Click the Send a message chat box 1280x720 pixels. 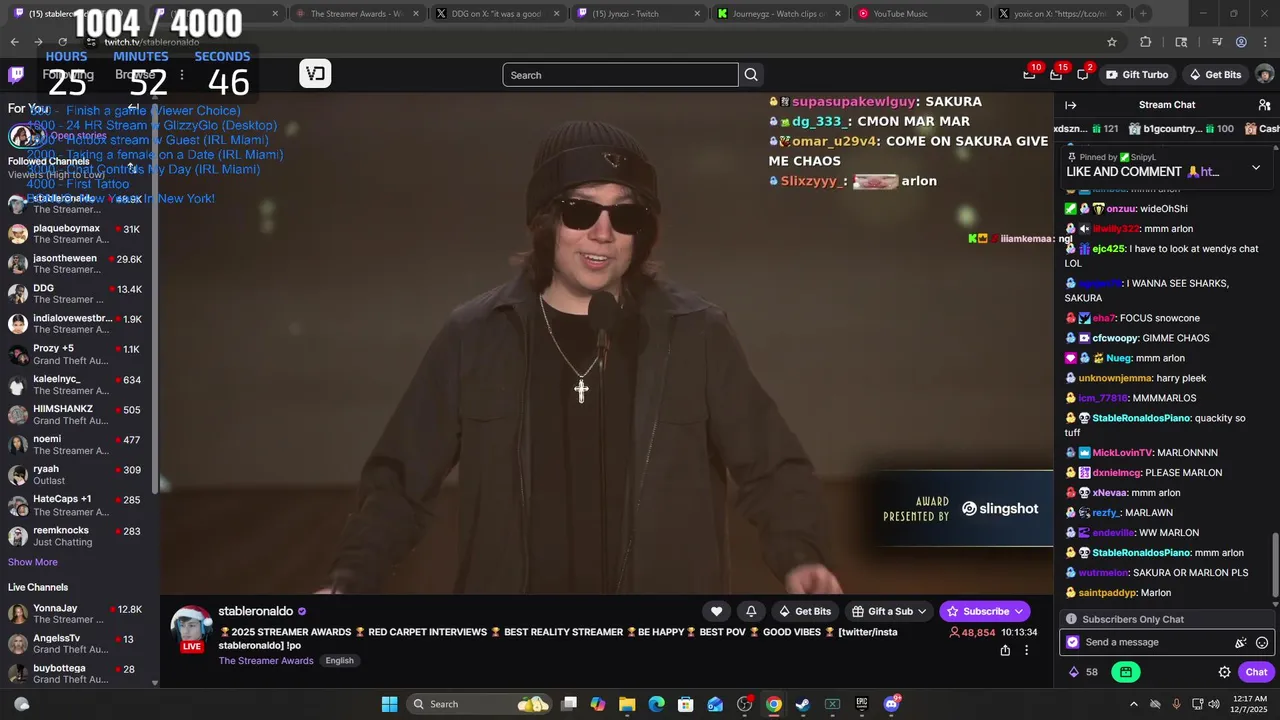coord(1166,642)
